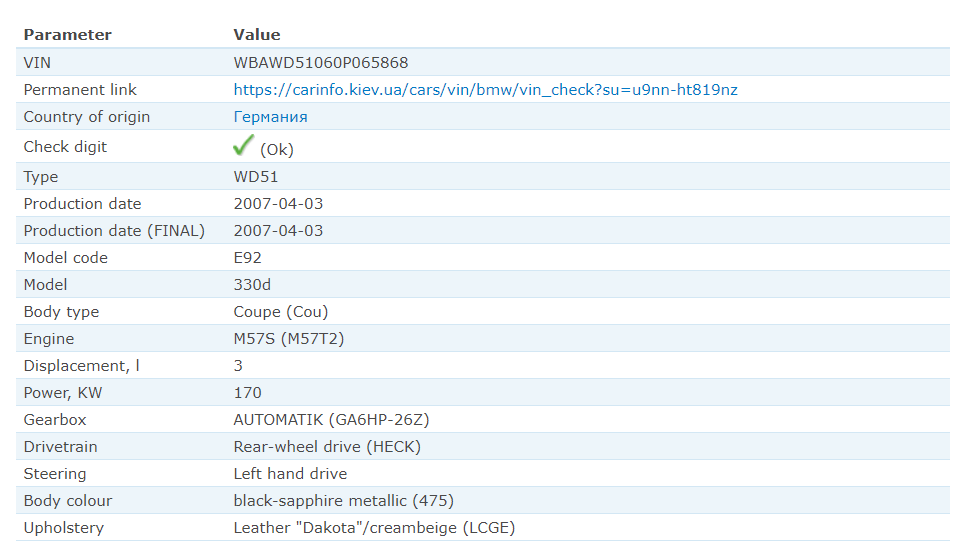Open the carinfo.kiev.ua permanent link
The image size is (970, 551).
coord(485,90)
